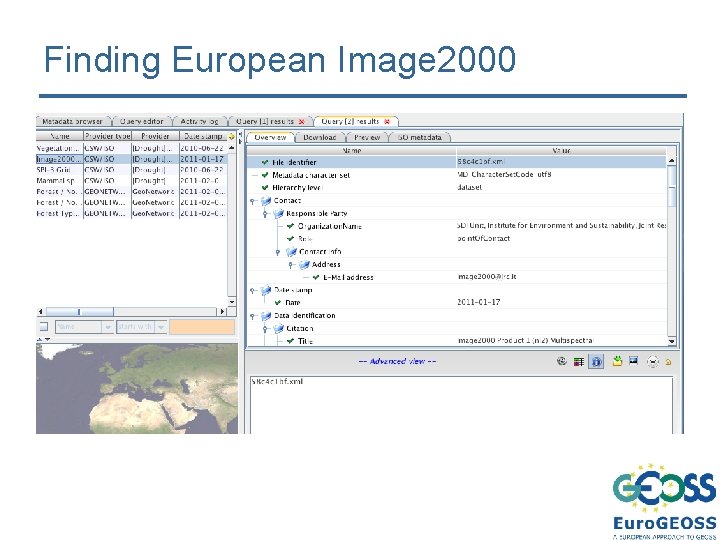This screenshot has width=720, height=540.
Task: Close the Query [1] results tab
Action: click(x=302, y=122)
